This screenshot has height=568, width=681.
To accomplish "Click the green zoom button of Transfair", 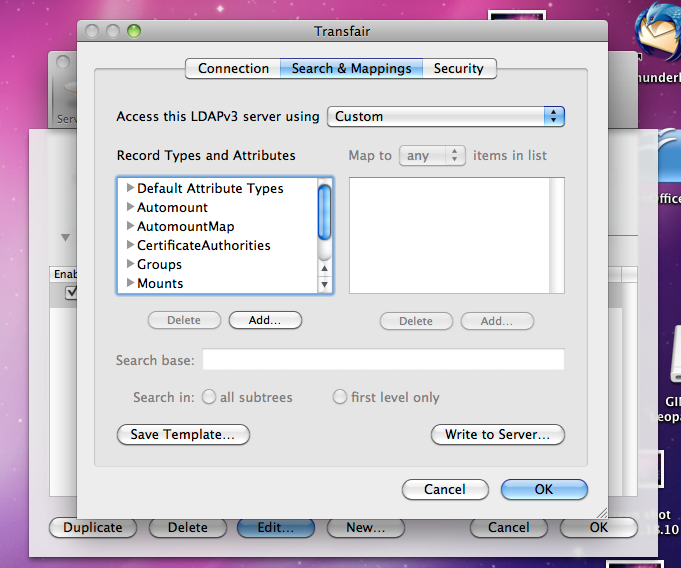I will tap(134, 31).
